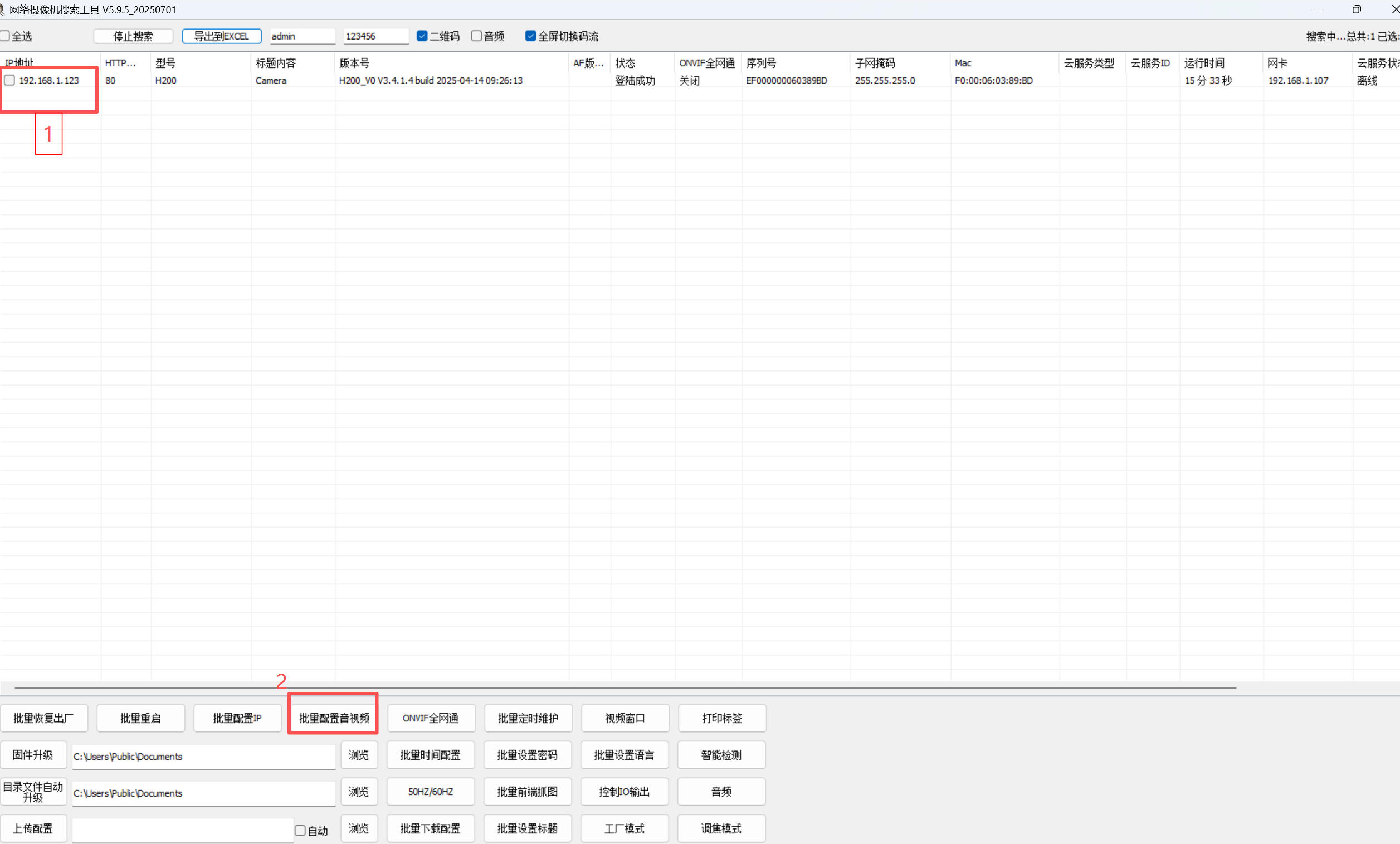
Task: Click 打印标签 button
Action: pyautogui.click(x=722, y=719)
